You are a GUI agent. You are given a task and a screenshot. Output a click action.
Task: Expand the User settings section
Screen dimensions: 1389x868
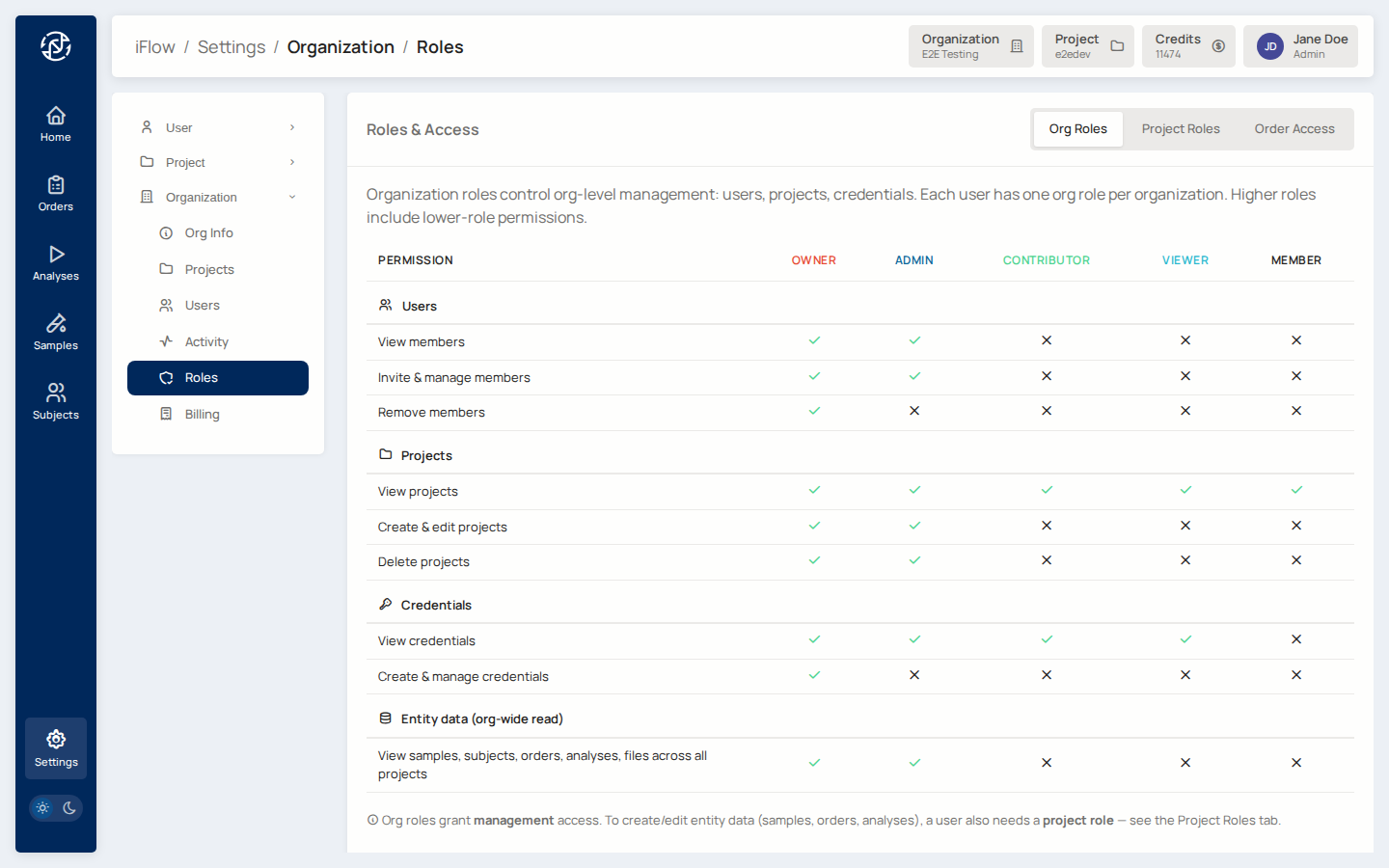(x=218, y=127)
